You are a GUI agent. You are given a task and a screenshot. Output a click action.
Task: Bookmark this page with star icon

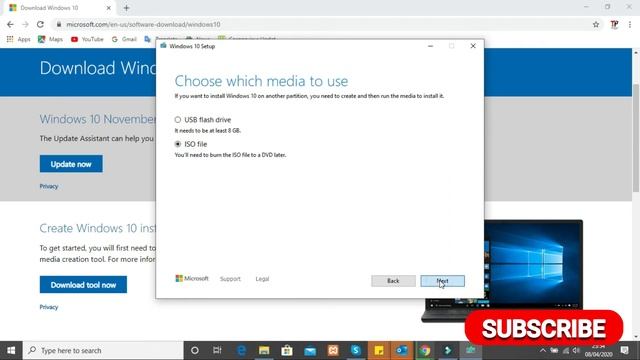[x=596, y=24]
